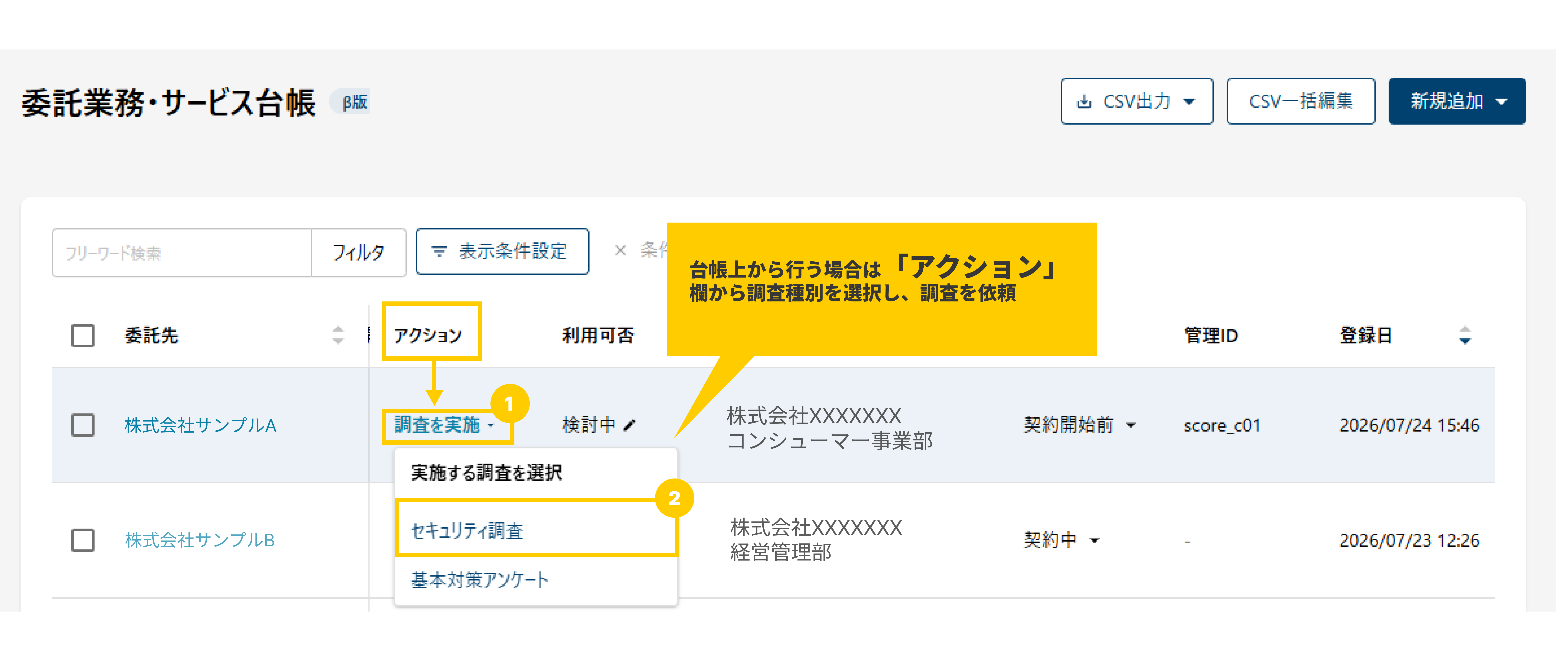Image resolution: width=1568 pixels, height=661 pixels.
Task: Open the 株式会社サンプルB link
Action: [200, 540]
